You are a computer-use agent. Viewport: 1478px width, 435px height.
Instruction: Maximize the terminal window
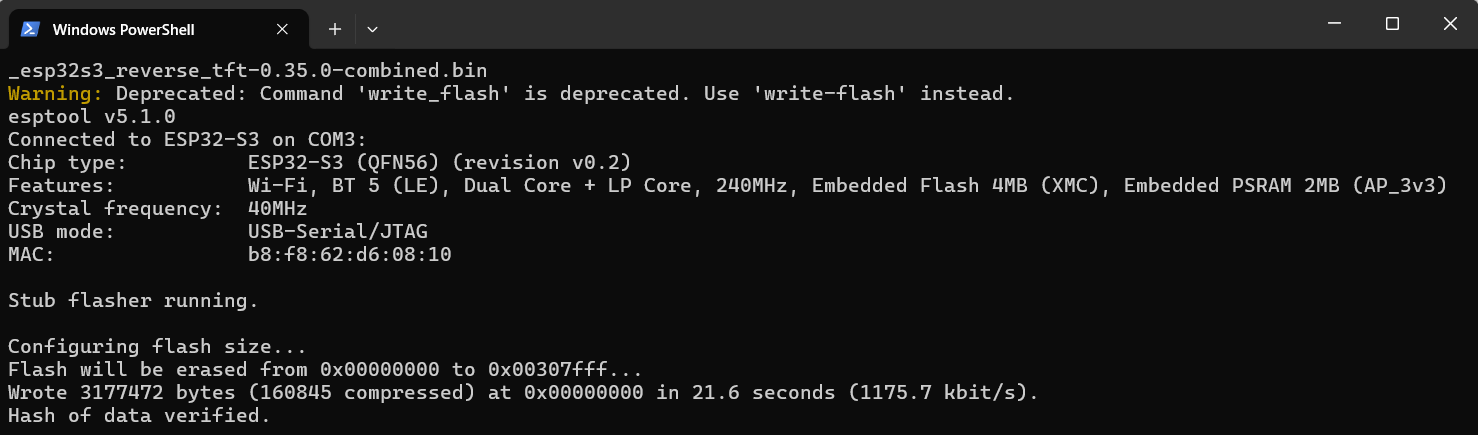pos(1392,24)
